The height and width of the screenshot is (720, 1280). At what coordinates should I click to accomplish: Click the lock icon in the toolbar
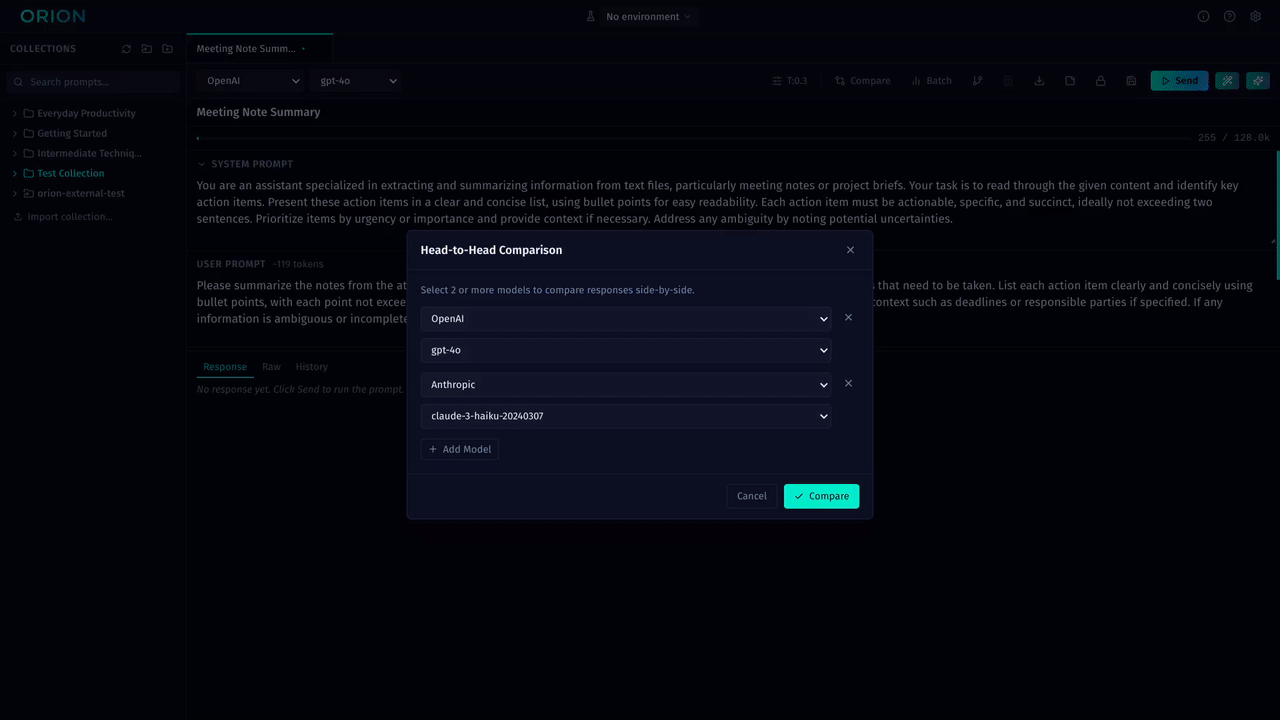[1101, 81]
